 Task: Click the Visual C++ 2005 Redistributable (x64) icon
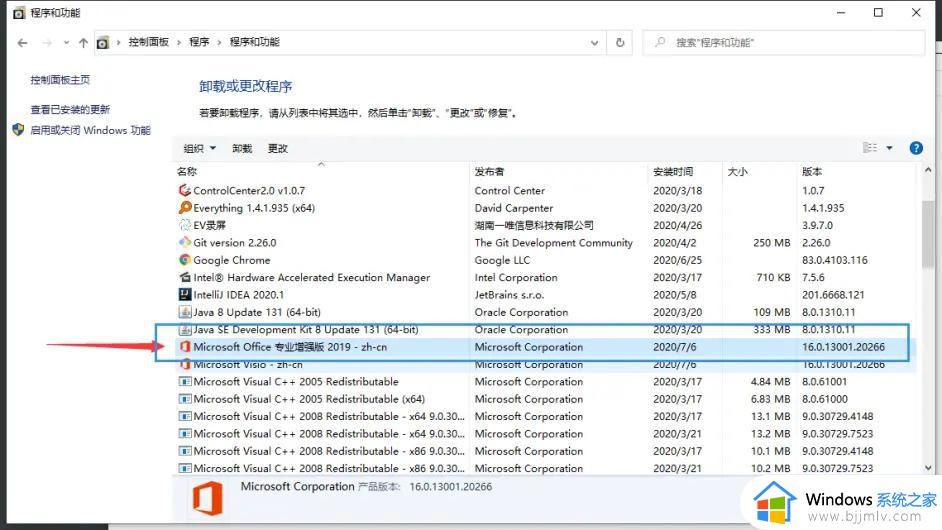pos(185,399)
